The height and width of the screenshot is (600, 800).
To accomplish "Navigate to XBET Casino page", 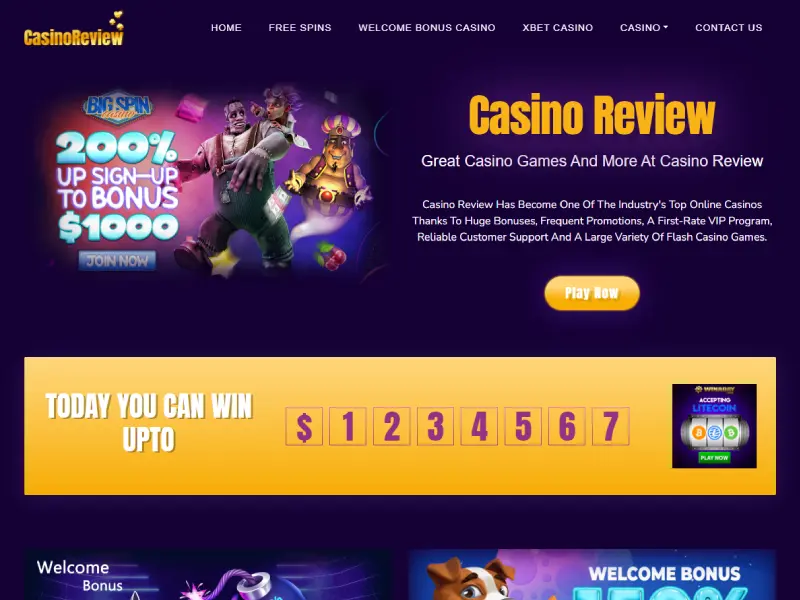I will 558,28.
